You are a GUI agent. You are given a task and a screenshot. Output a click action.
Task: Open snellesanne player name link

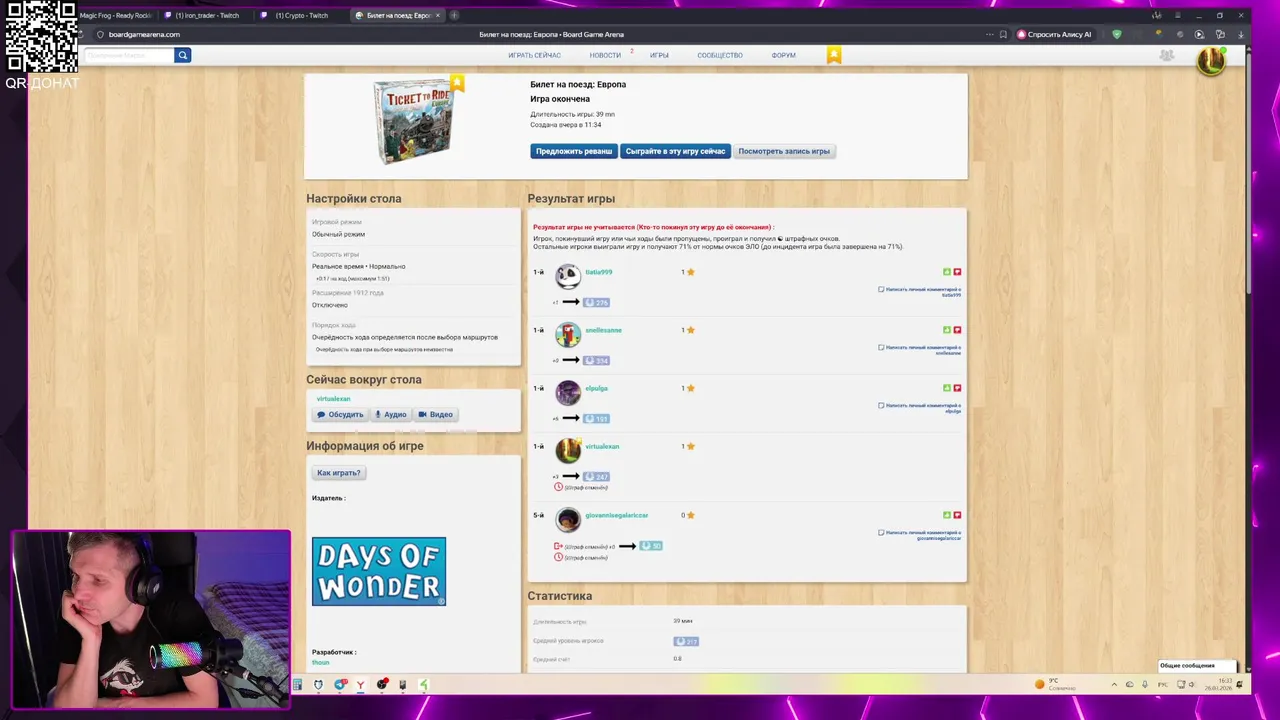tap(603, 330)
